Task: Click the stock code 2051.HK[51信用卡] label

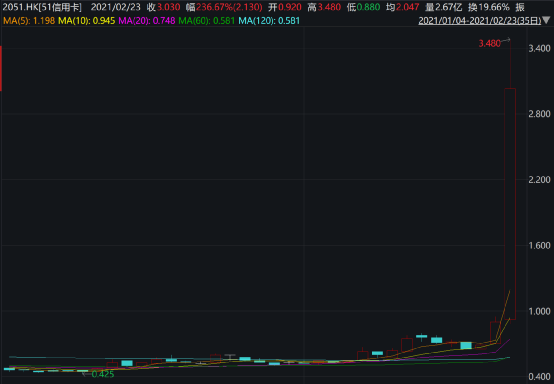Action: (x=42, y=7)
